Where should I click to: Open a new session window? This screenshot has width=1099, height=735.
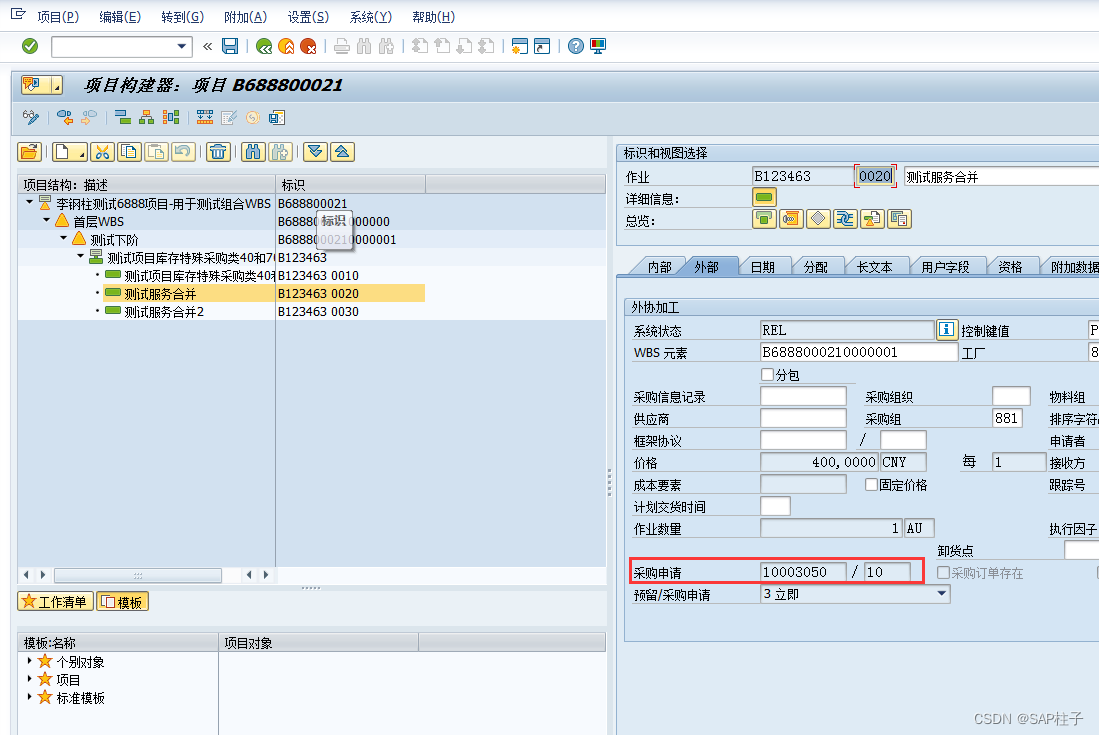tap(519, 46)
